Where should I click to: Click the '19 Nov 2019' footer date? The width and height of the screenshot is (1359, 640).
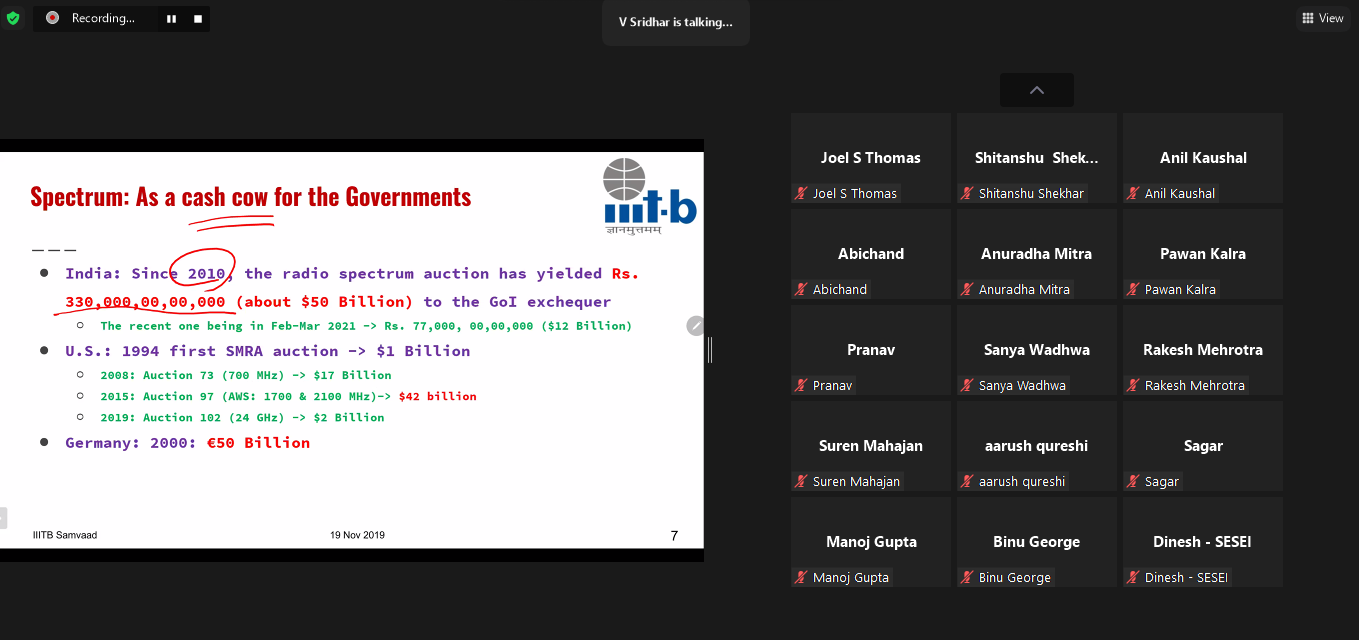click(x=357, y=535)
